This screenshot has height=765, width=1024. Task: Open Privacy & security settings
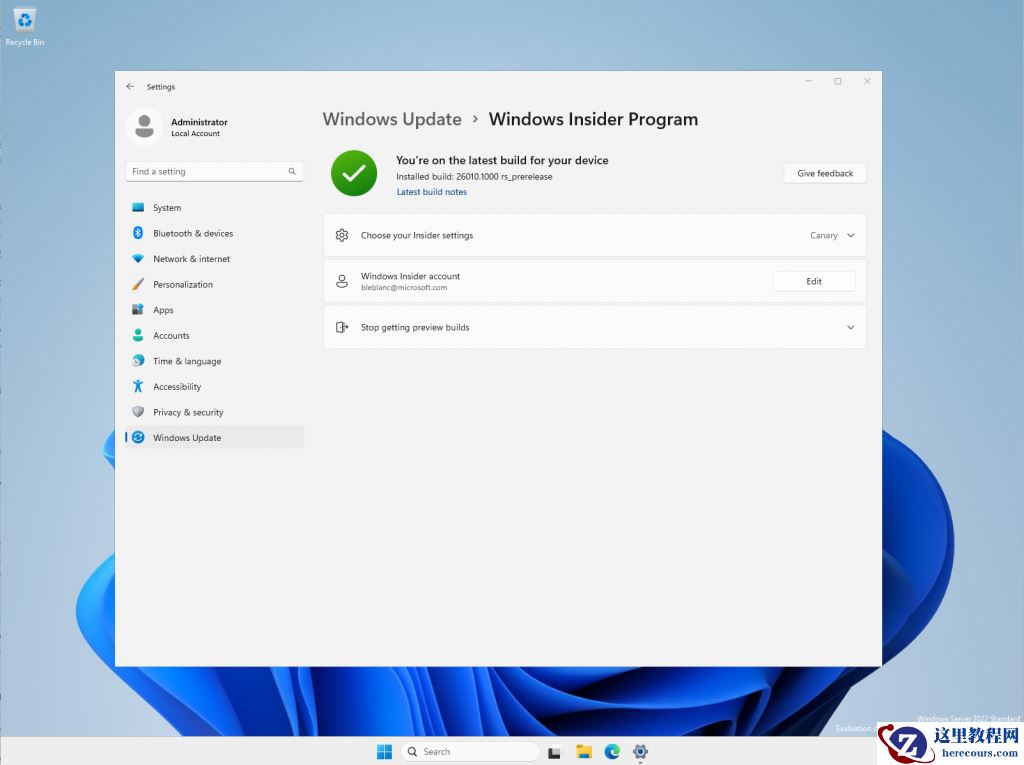[x=189, y=412]
